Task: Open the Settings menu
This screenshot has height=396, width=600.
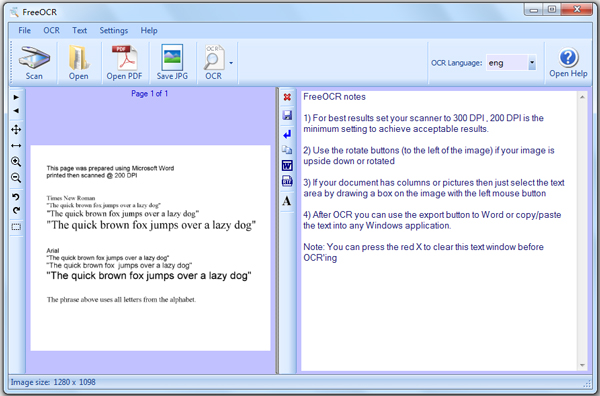Action: (x=114, y=30)
